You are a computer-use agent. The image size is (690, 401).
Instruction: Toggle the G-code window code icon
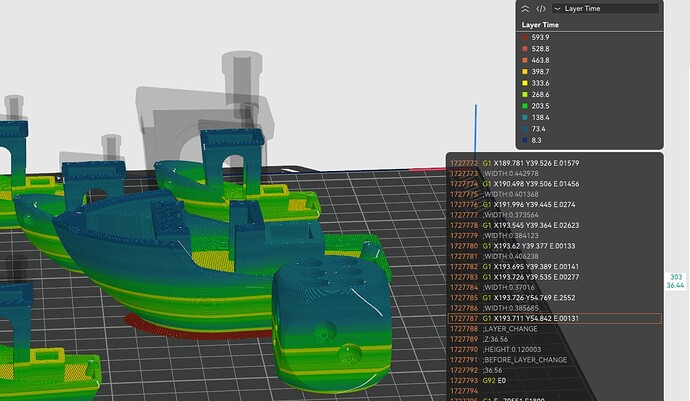[x=541, y=8]
